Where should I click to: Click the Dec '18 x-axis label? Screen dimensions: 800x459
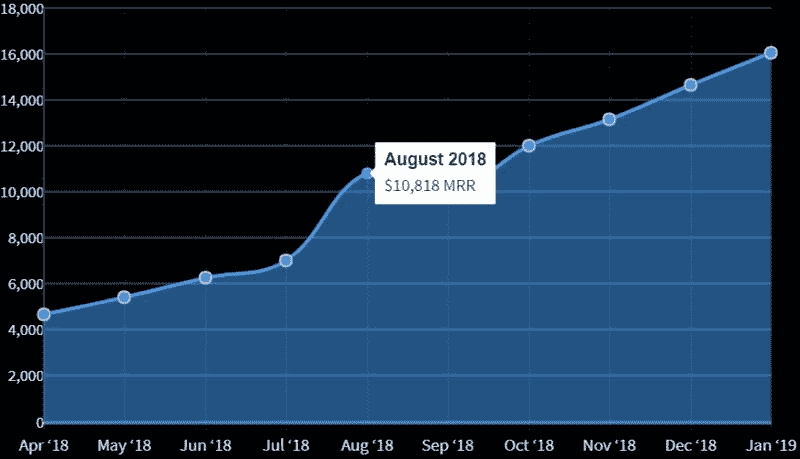690,445
